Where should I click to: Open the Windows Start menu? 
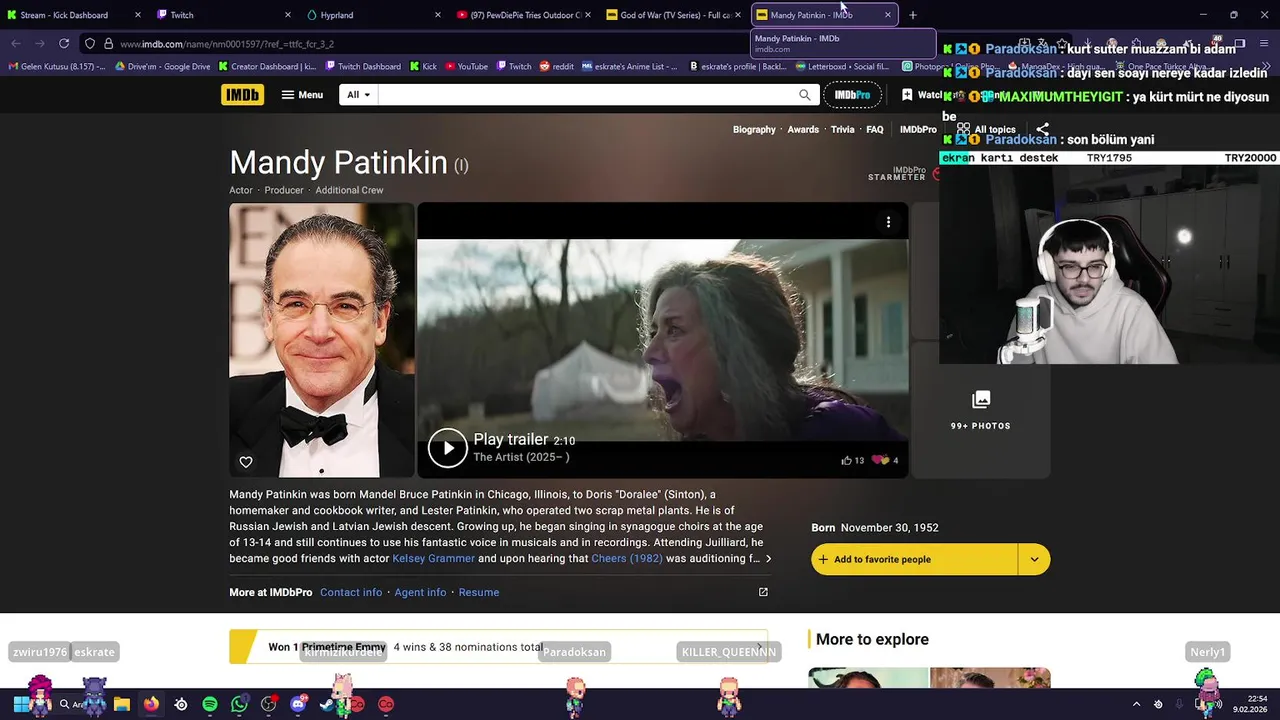coord(20,704)
